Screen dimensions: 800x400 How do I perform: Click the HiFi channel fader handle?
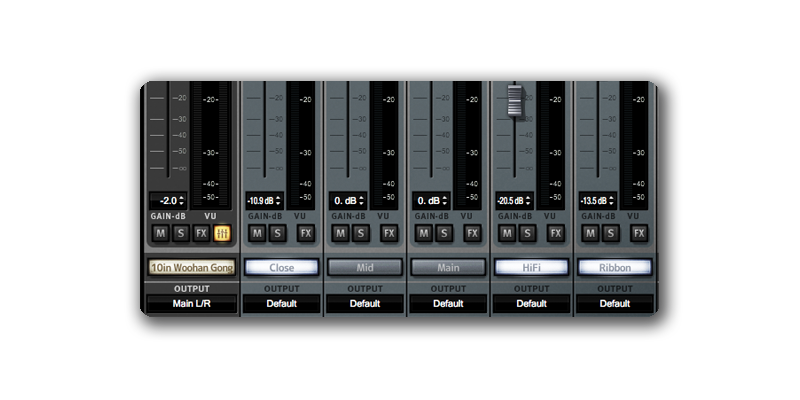point(515,100)
